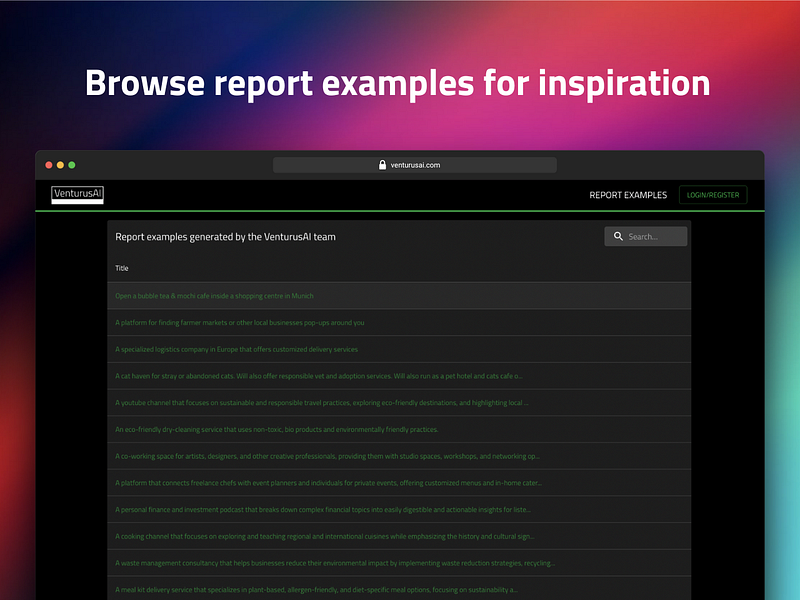Click the yellow minimize window button

click(x=60, y=165)
